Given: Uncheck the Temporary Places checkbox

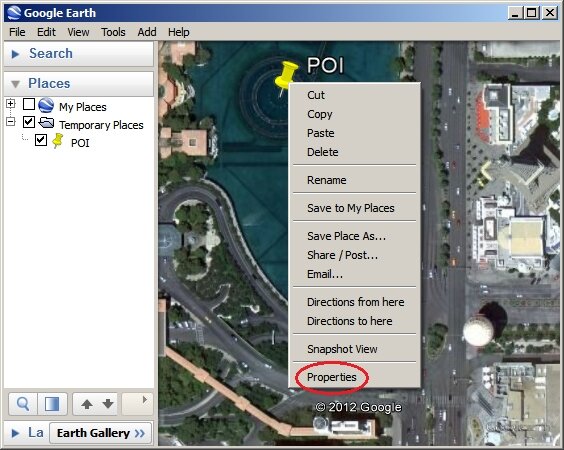Looking at the screenshot, I should pyautogui.click(x=29, y=122).
